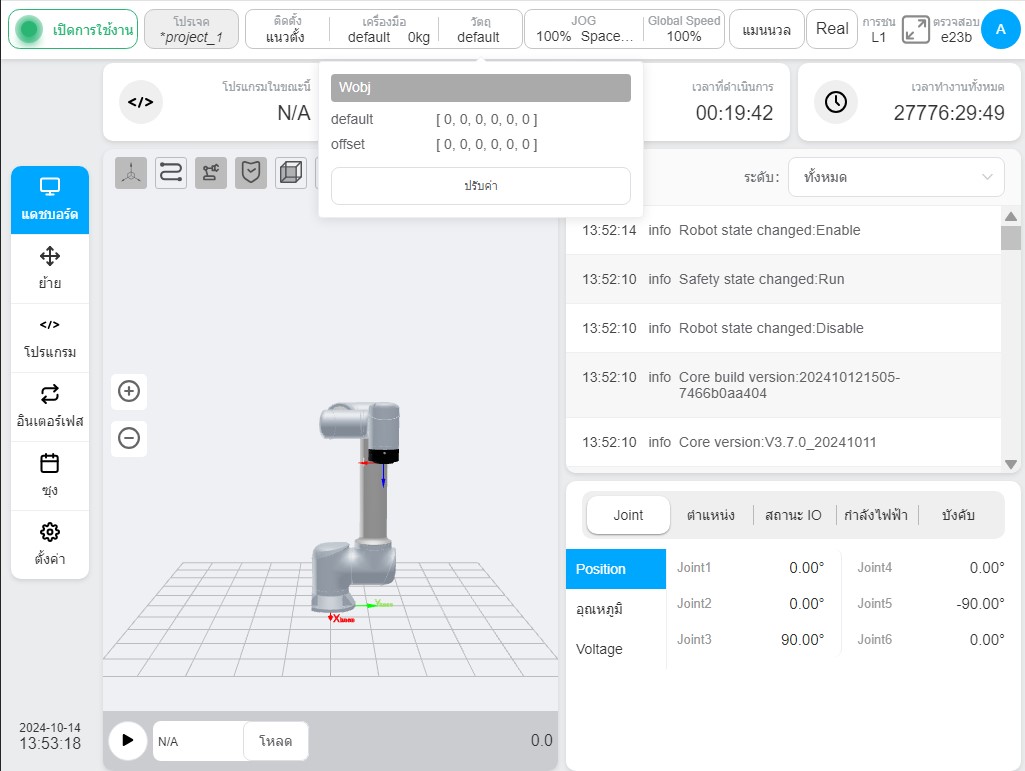Open the โปรแกรม sidebar section
The image size is (1025, 771).
(x=50, y=337)
